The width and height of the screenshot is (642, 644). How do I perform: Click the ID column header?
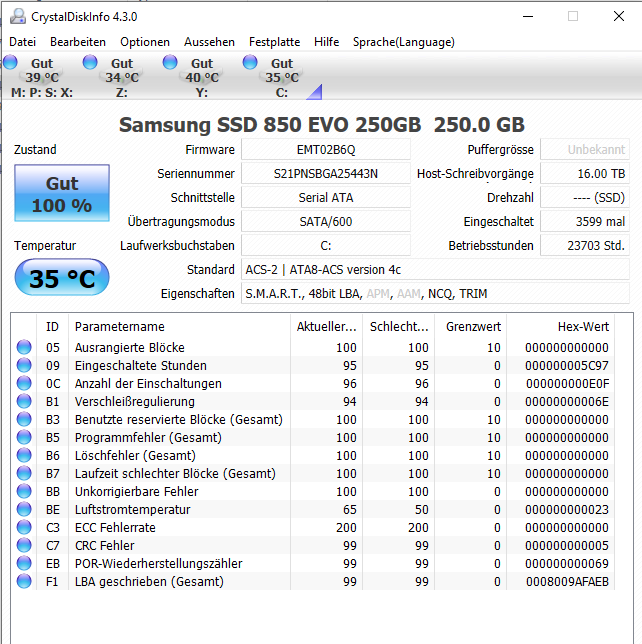(53, 327)
